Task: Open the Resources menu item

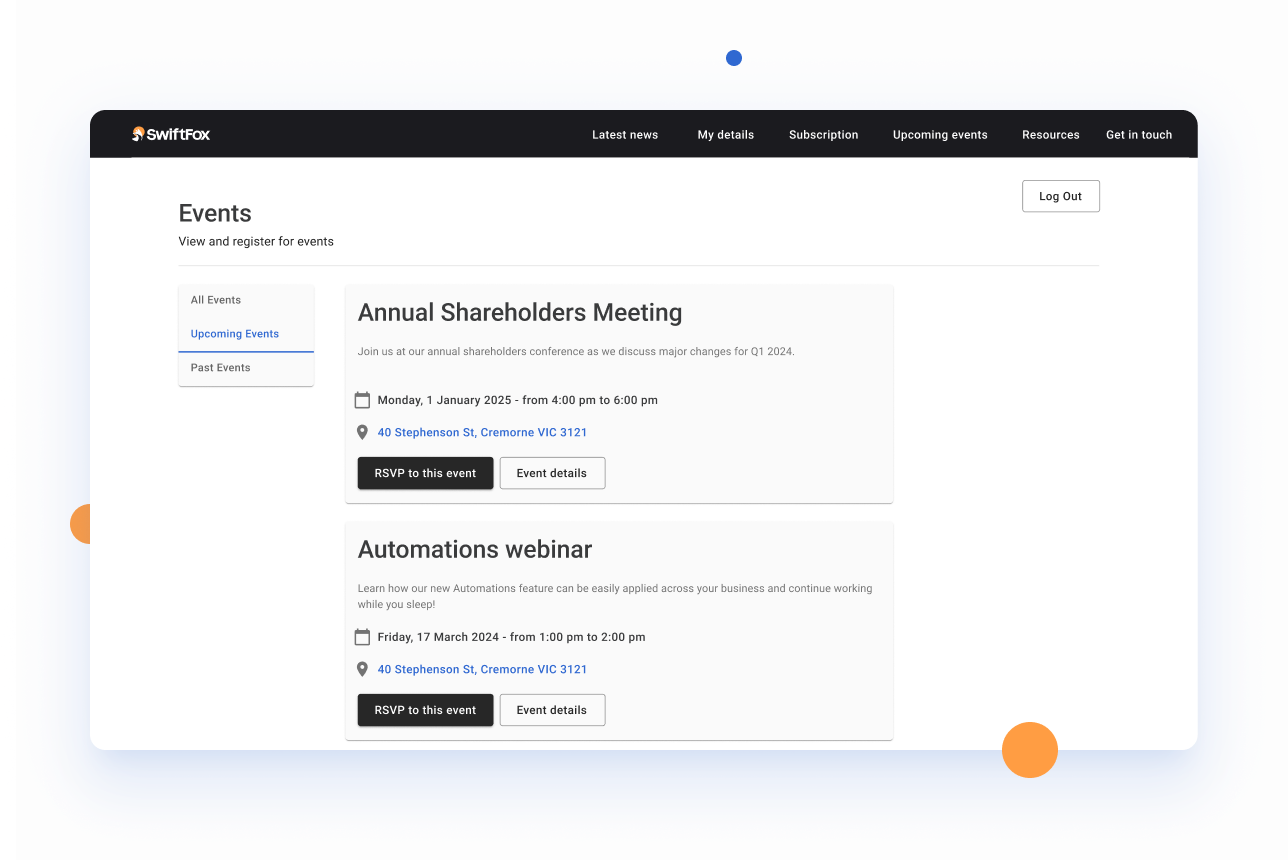Action: pos(1050,134)
